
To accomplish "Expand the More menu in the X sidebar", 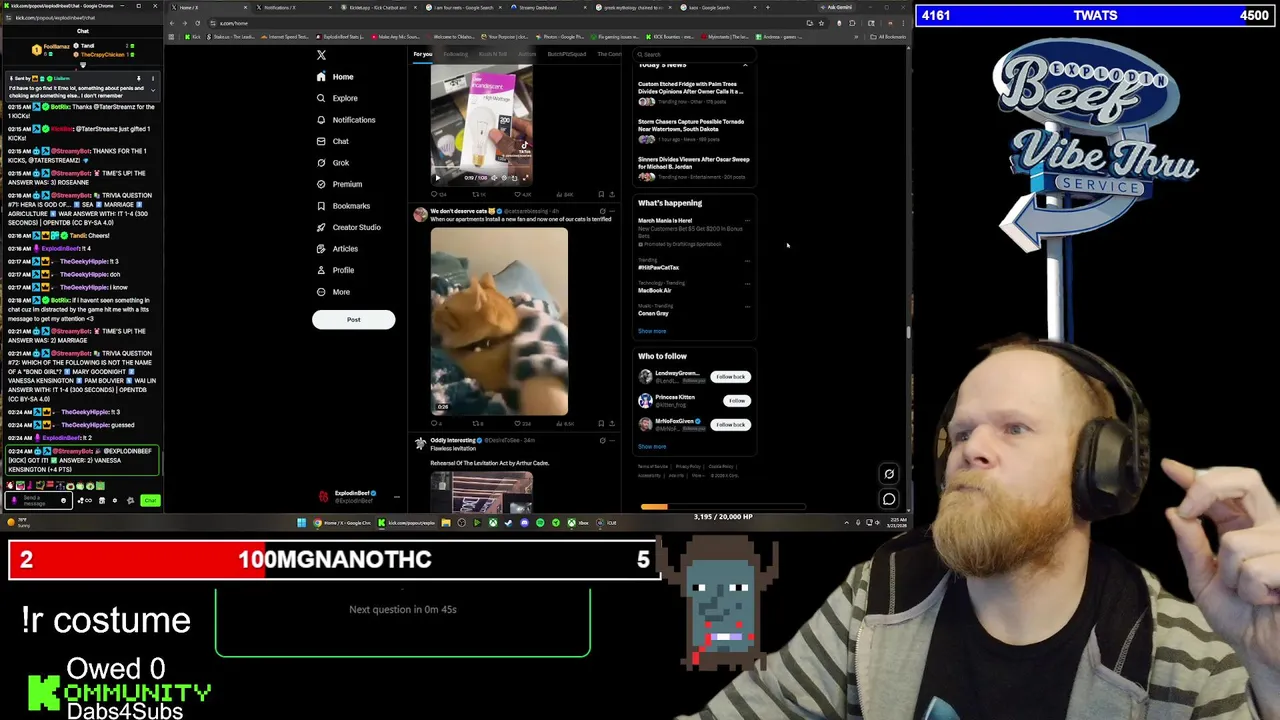I will 333,292.
